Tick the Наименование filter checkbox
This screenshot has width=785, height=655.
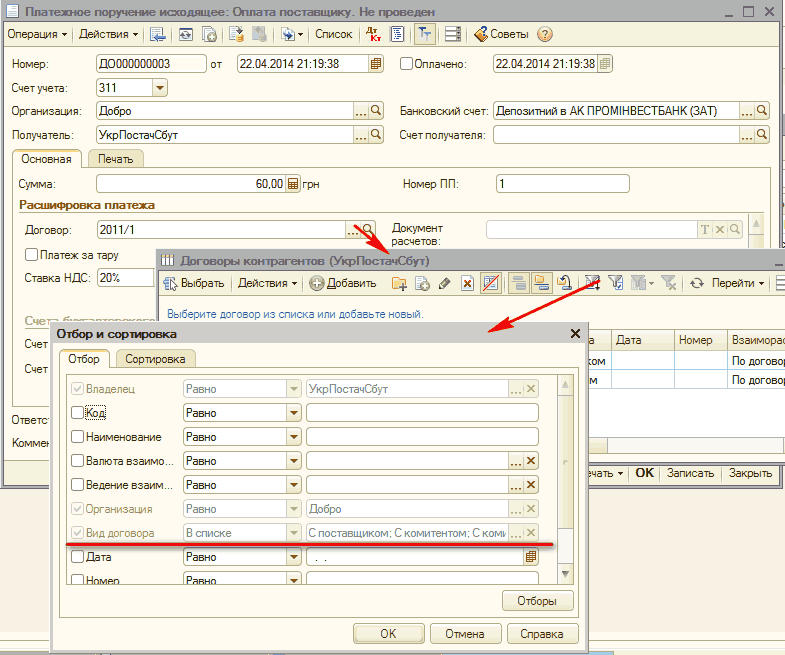78,437
